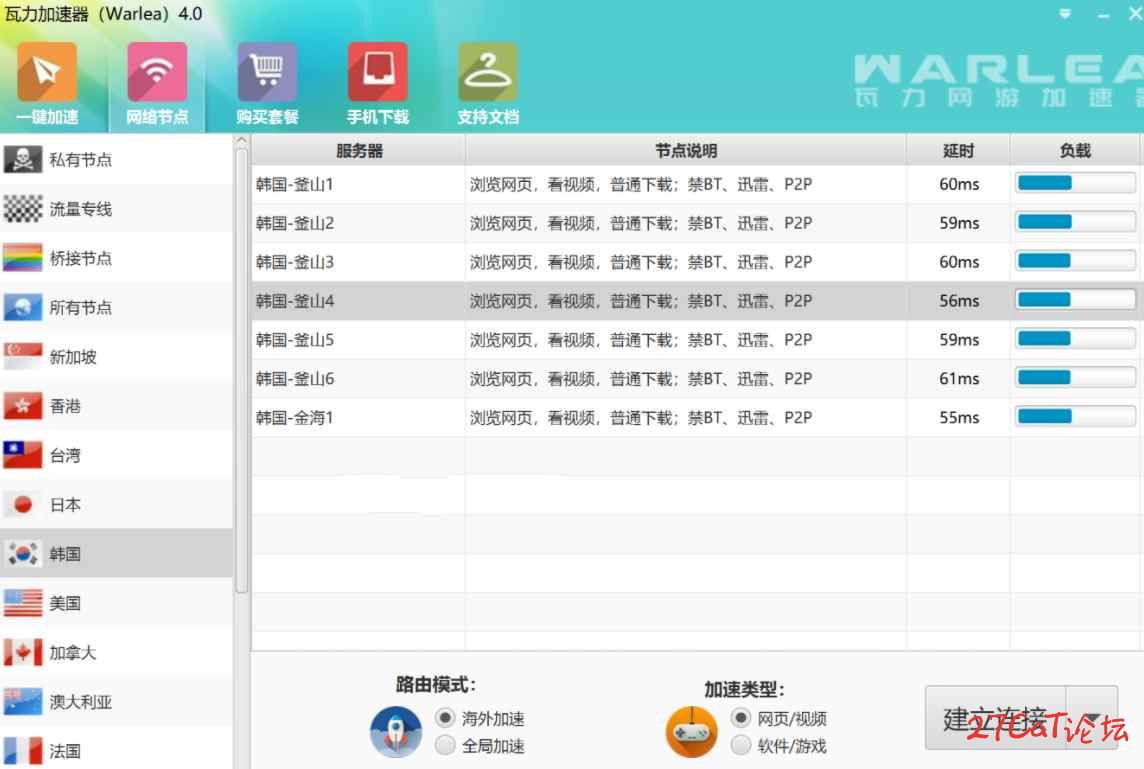The height and width of the screenshot is (769, 1144).
Task: Select server 韩国-釜山5
Action: [x=695, y=339]
